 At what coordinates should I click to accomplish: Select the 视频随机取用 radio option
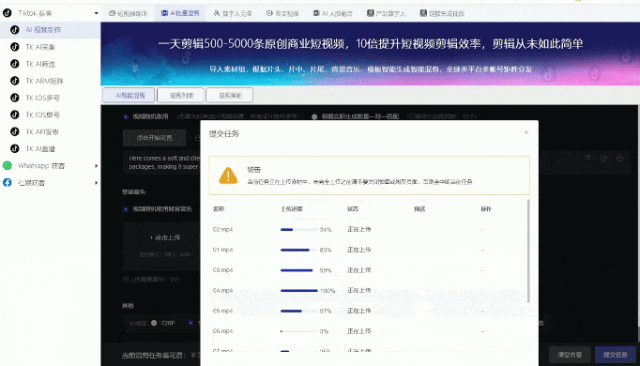click(x=125, y=117)
